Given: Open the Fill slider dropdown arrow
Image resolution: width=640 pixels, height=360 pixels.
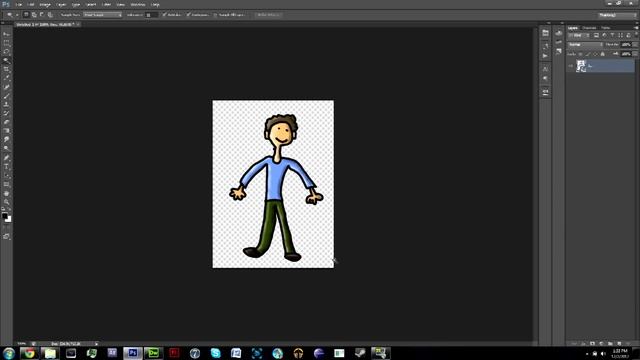Looking at the screenshot, I should coord(635,54).
